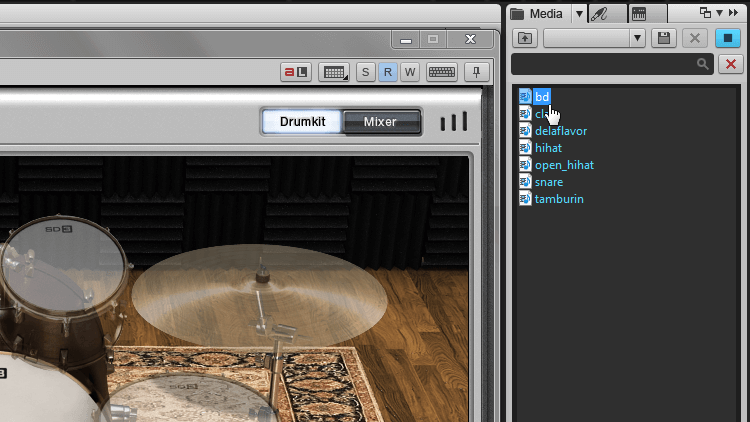Click the file icon next to hihat

pos(525,147)
